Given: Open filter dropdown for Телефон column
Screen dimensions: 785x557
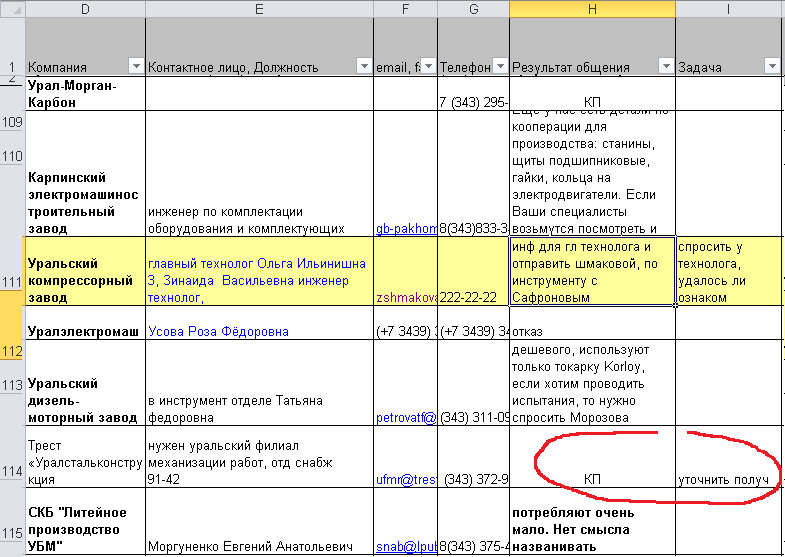Looking at the screenshot, I should tap(500, 66).
